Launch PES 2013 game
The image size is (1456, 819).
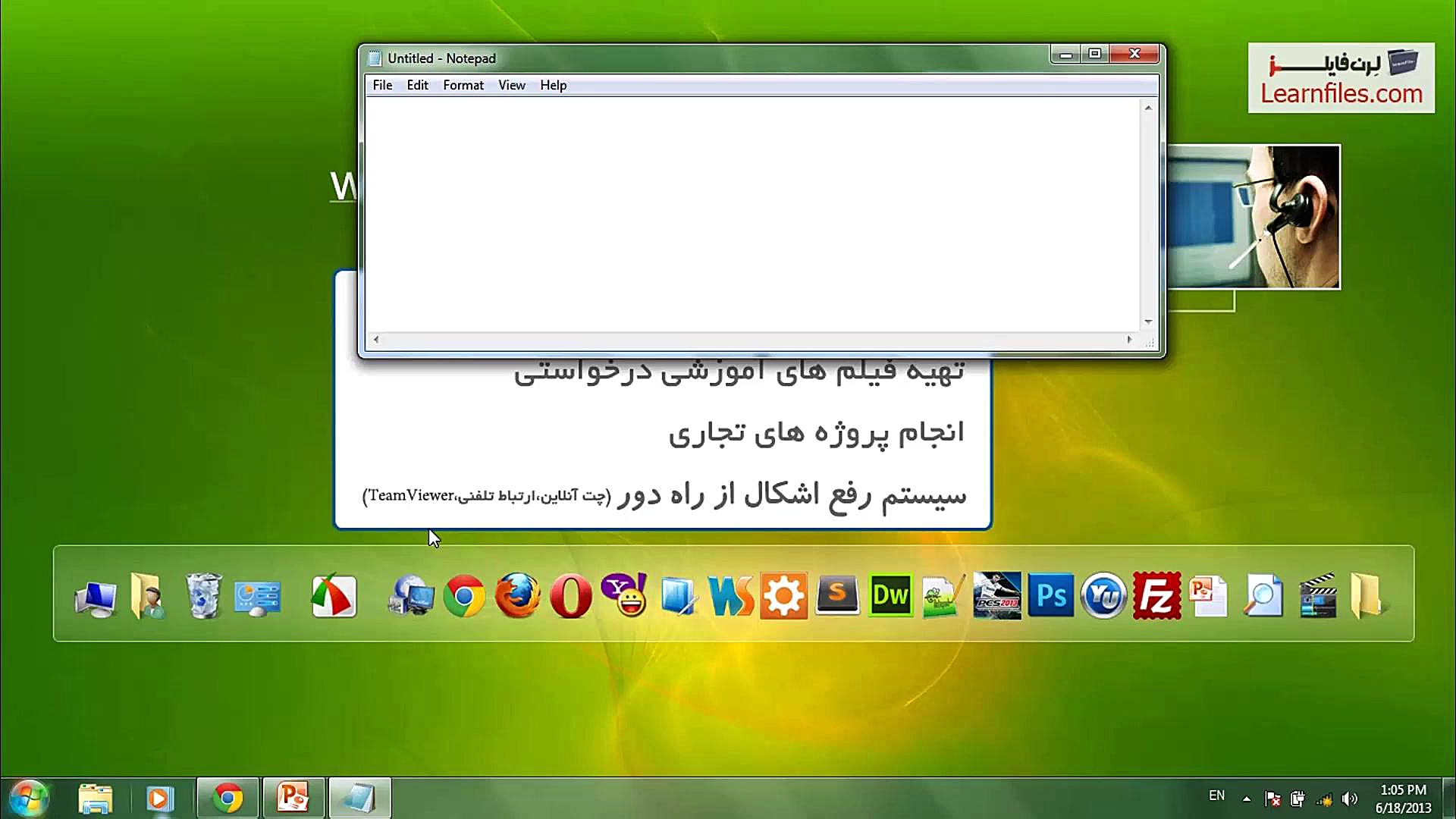coord(996,596)
